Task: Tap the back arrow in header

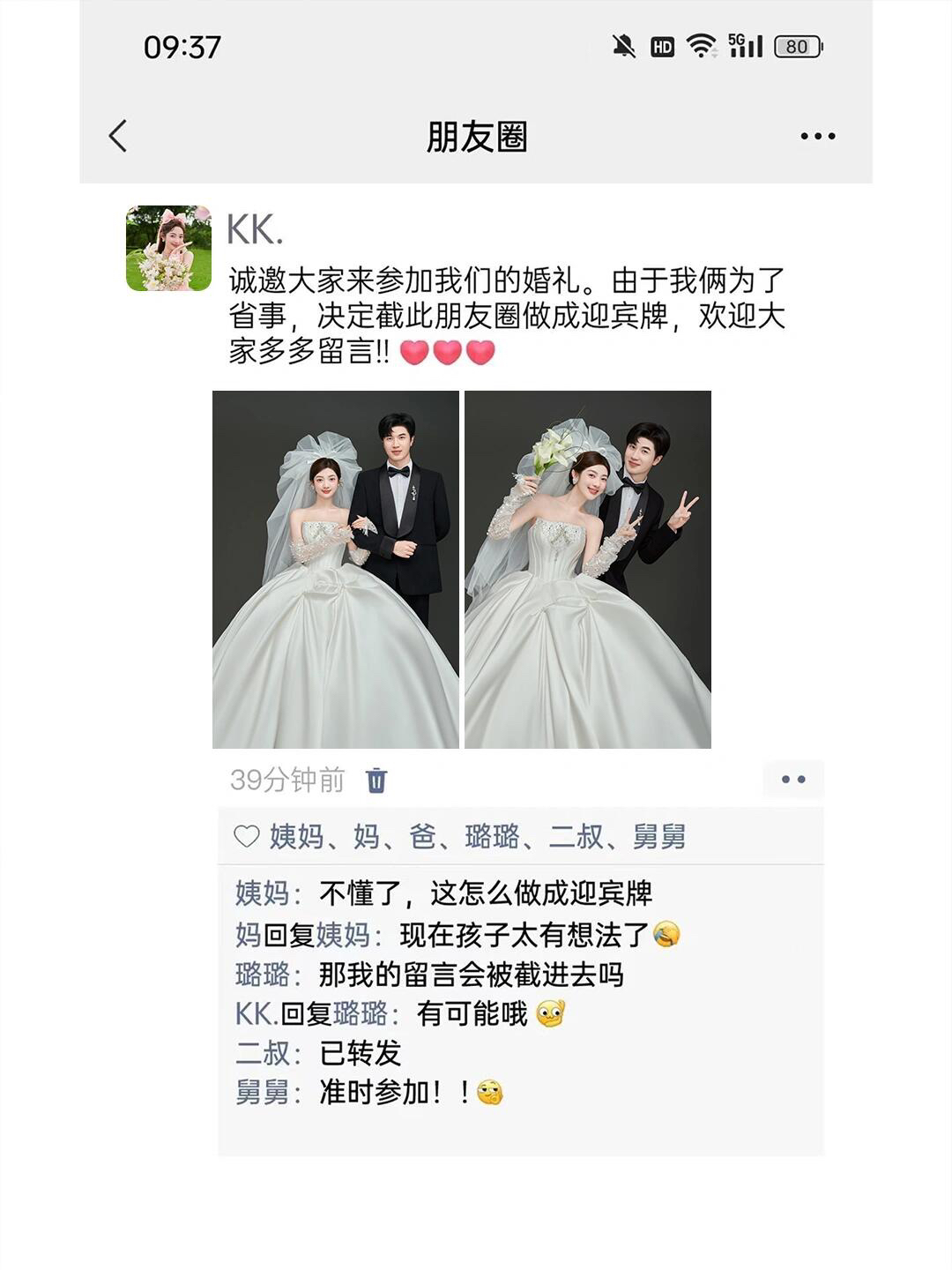Action: [118, 136]
